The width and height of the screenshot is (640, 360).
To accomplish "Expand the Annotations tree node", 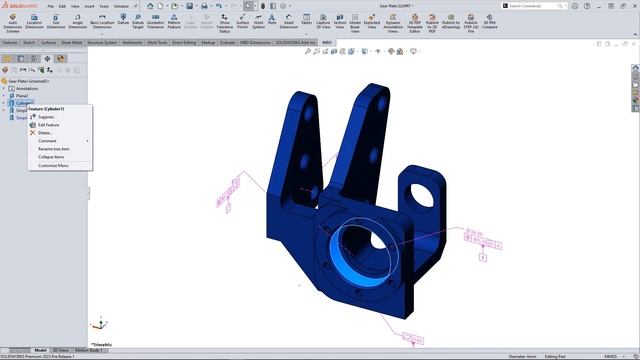I will coord(4,89).
